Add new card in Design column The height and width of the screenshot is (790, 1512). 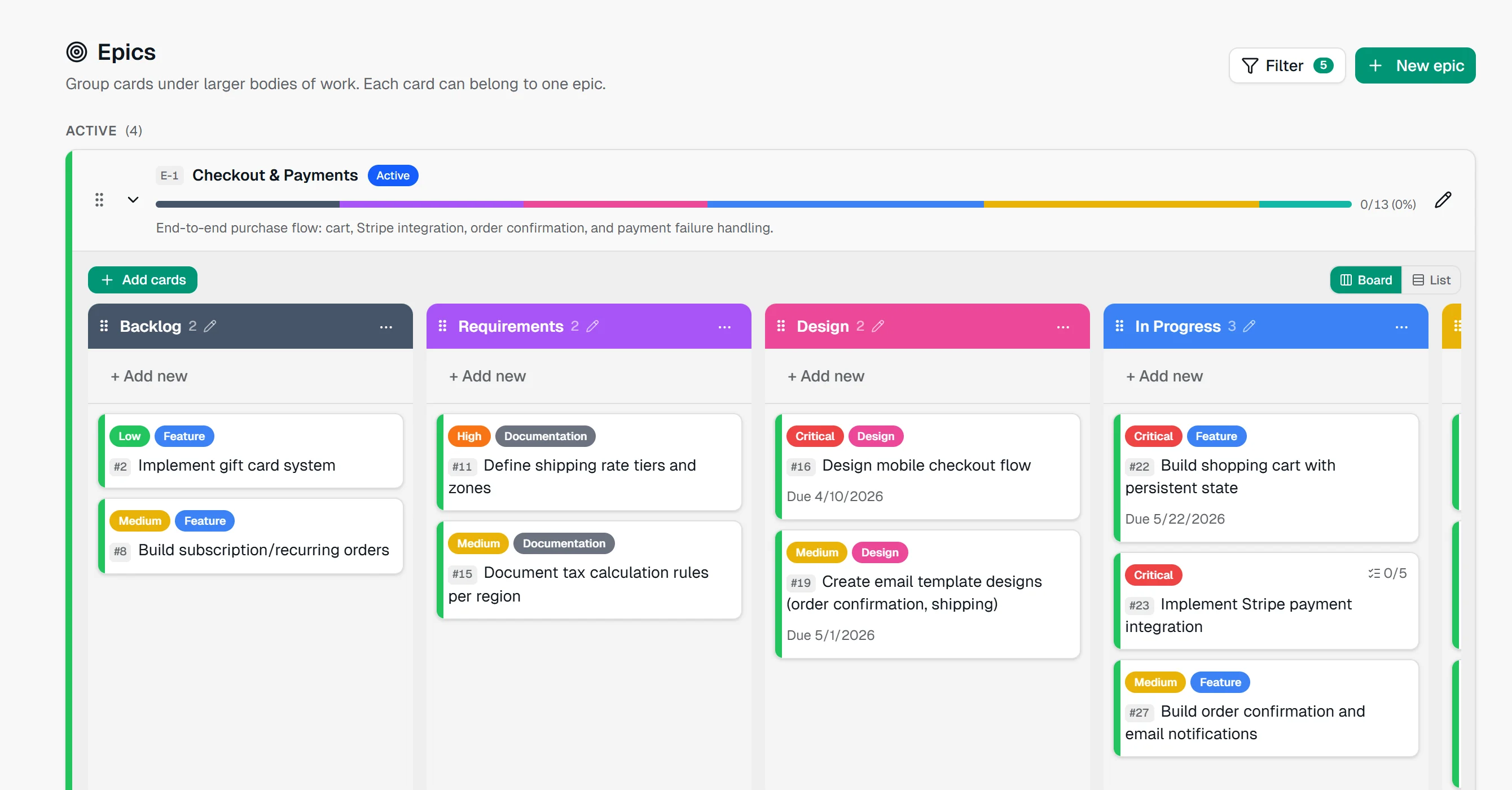826,376
